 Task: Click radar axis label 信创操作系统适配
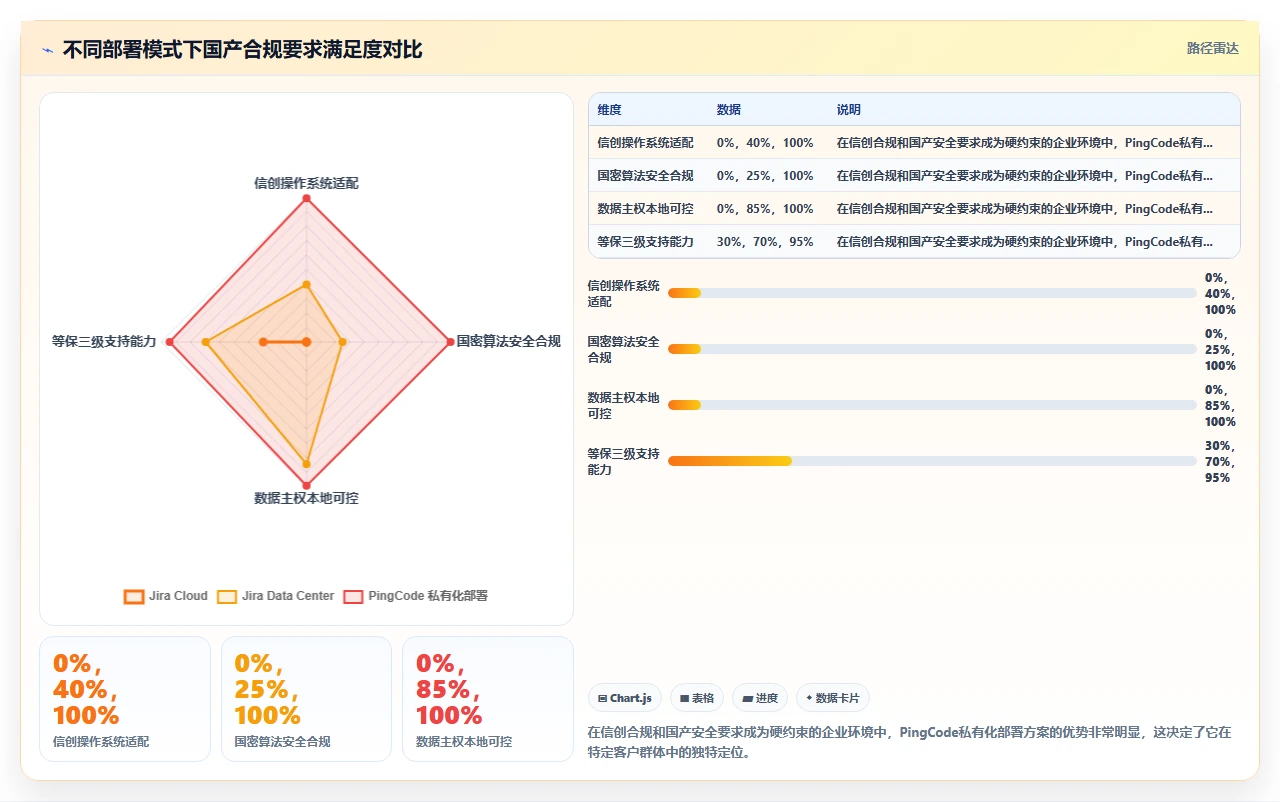coord(306,183)
